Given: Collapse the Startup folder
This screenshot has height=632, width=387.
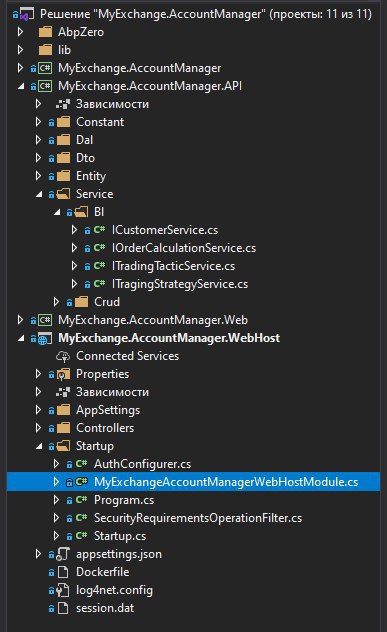Looking at the screenshot, I should pos(39,446).
